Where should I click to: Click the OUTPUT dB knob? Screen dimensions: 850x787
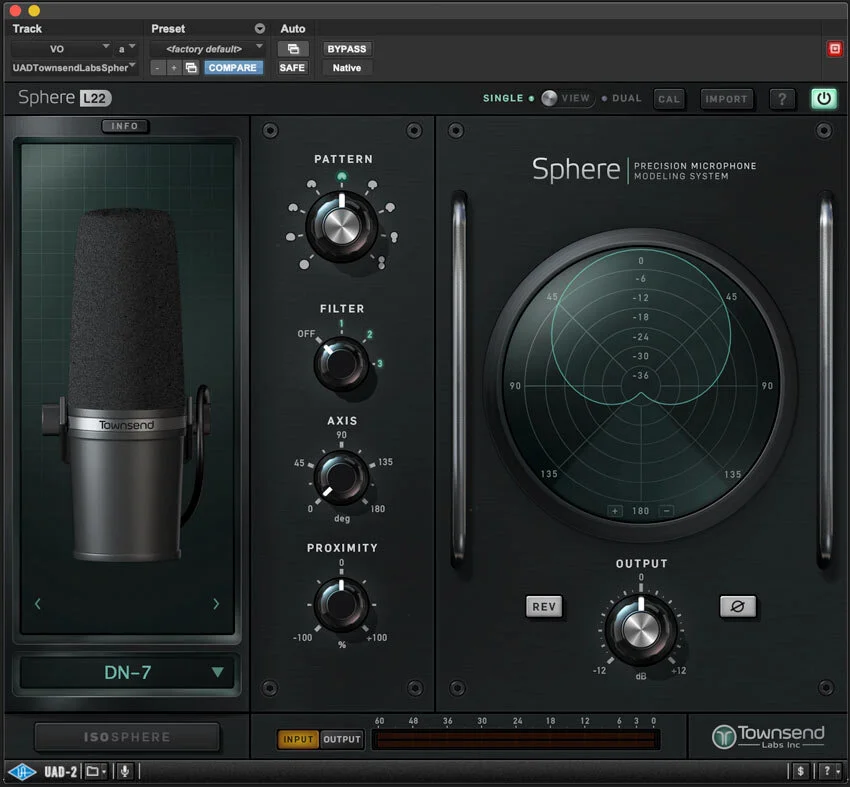coord(641,630)
